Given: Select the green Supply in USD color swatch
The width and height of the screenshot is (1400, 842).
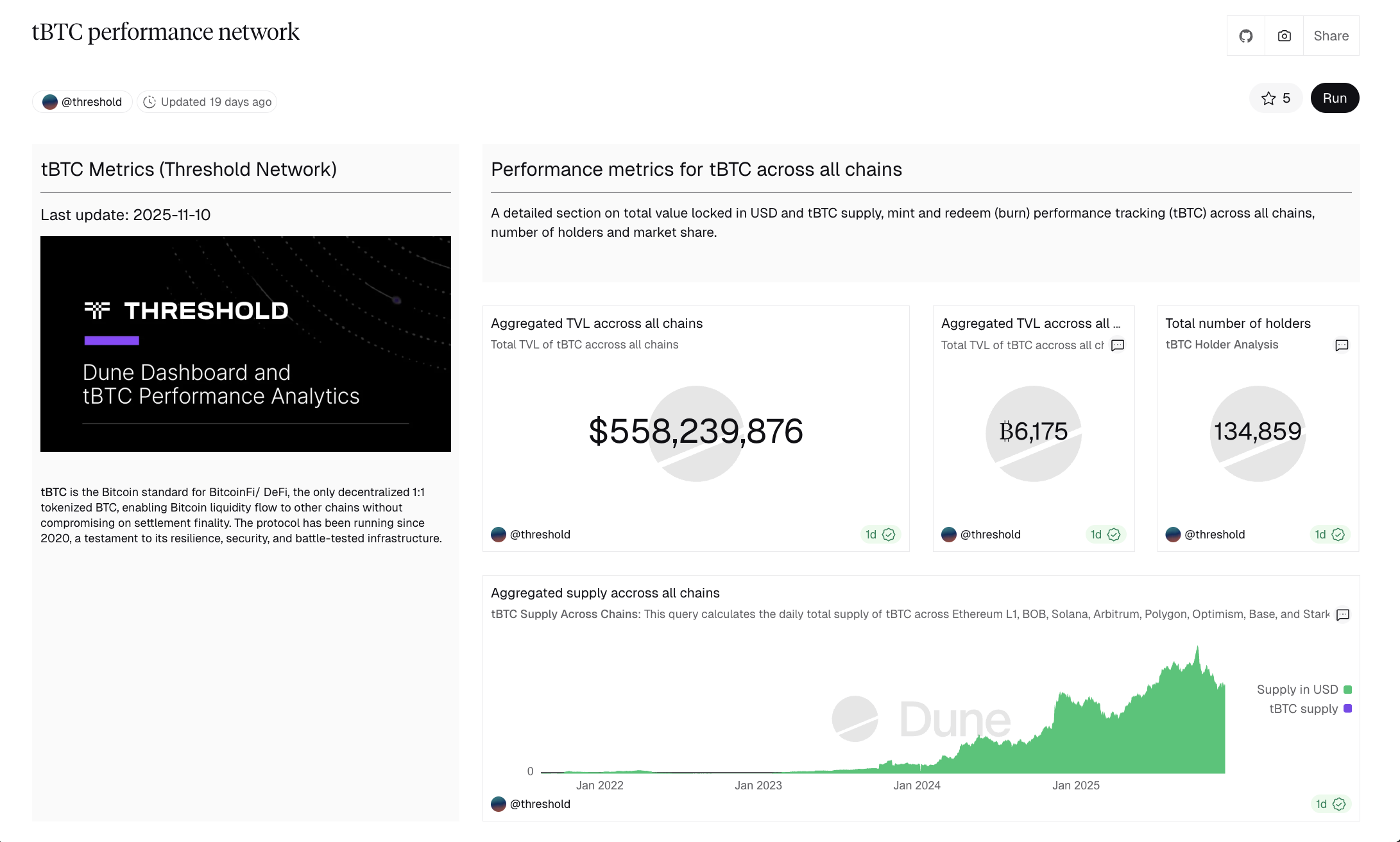Looking at the screenshot, I should pyautogui.click(x=1348, y=689).
